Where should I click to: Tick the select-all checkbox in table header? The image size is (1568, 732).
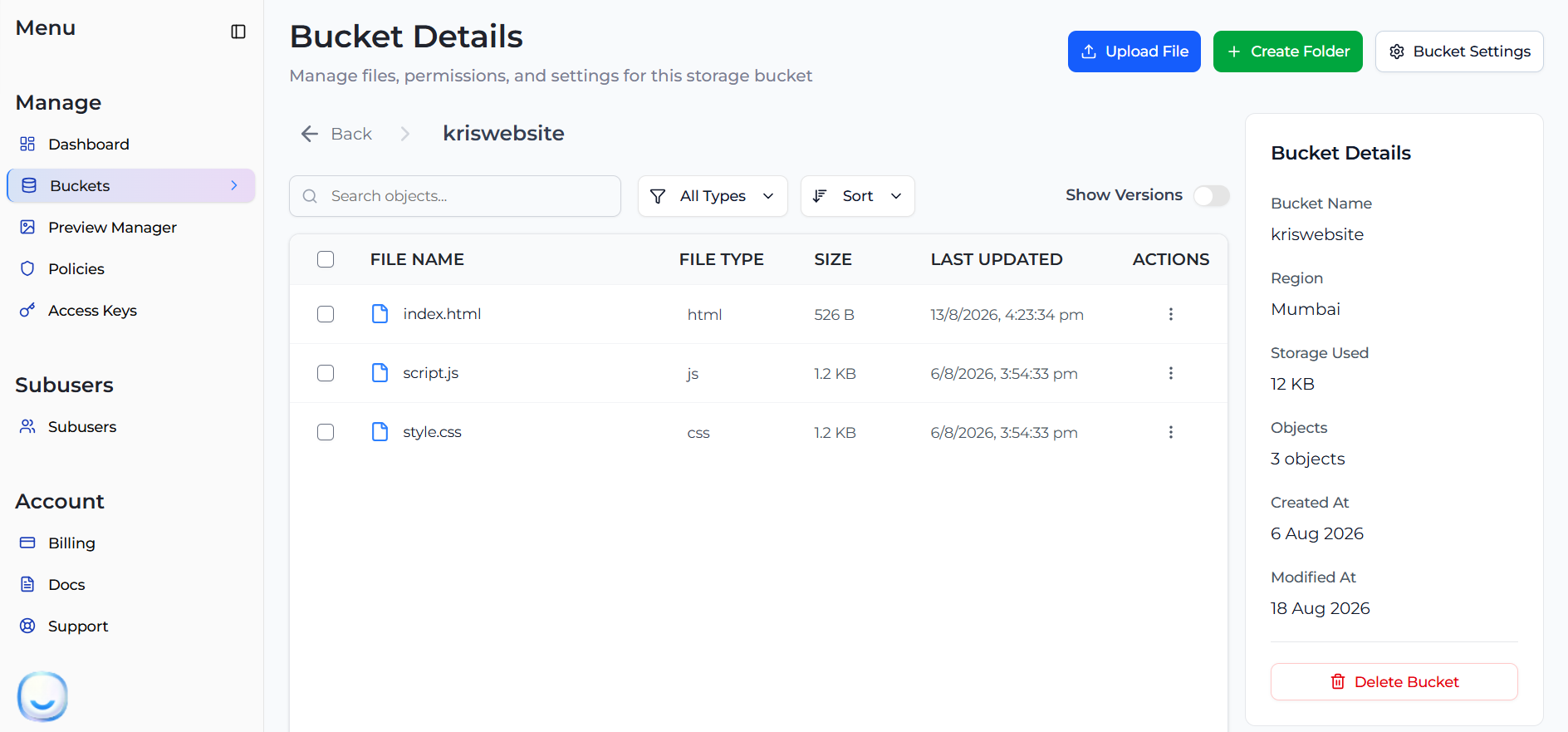pos(326,259)
